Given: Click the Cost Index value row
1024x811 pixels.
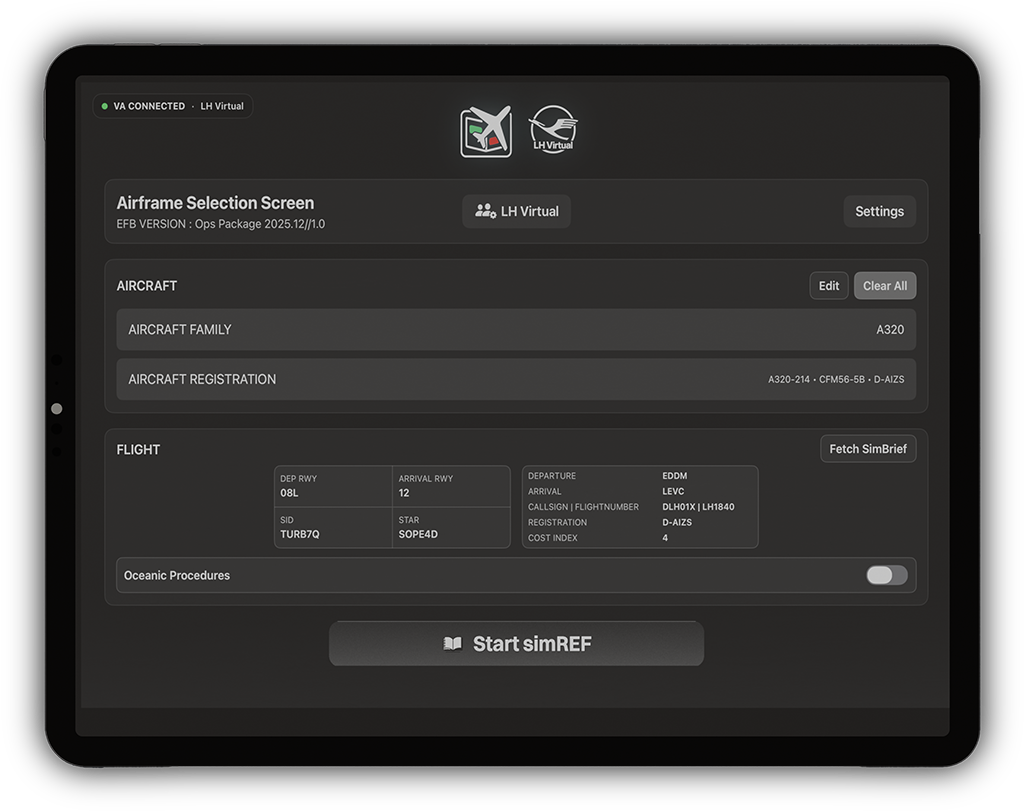Looking at the screenshot, I should click(x=639, y=538).
